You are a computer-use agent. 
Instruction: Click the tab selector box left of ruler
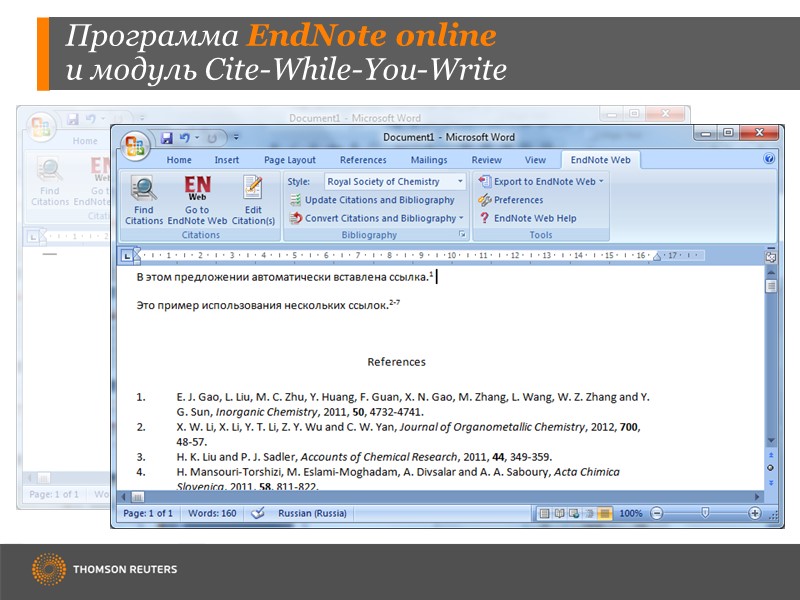coord(127,256)
